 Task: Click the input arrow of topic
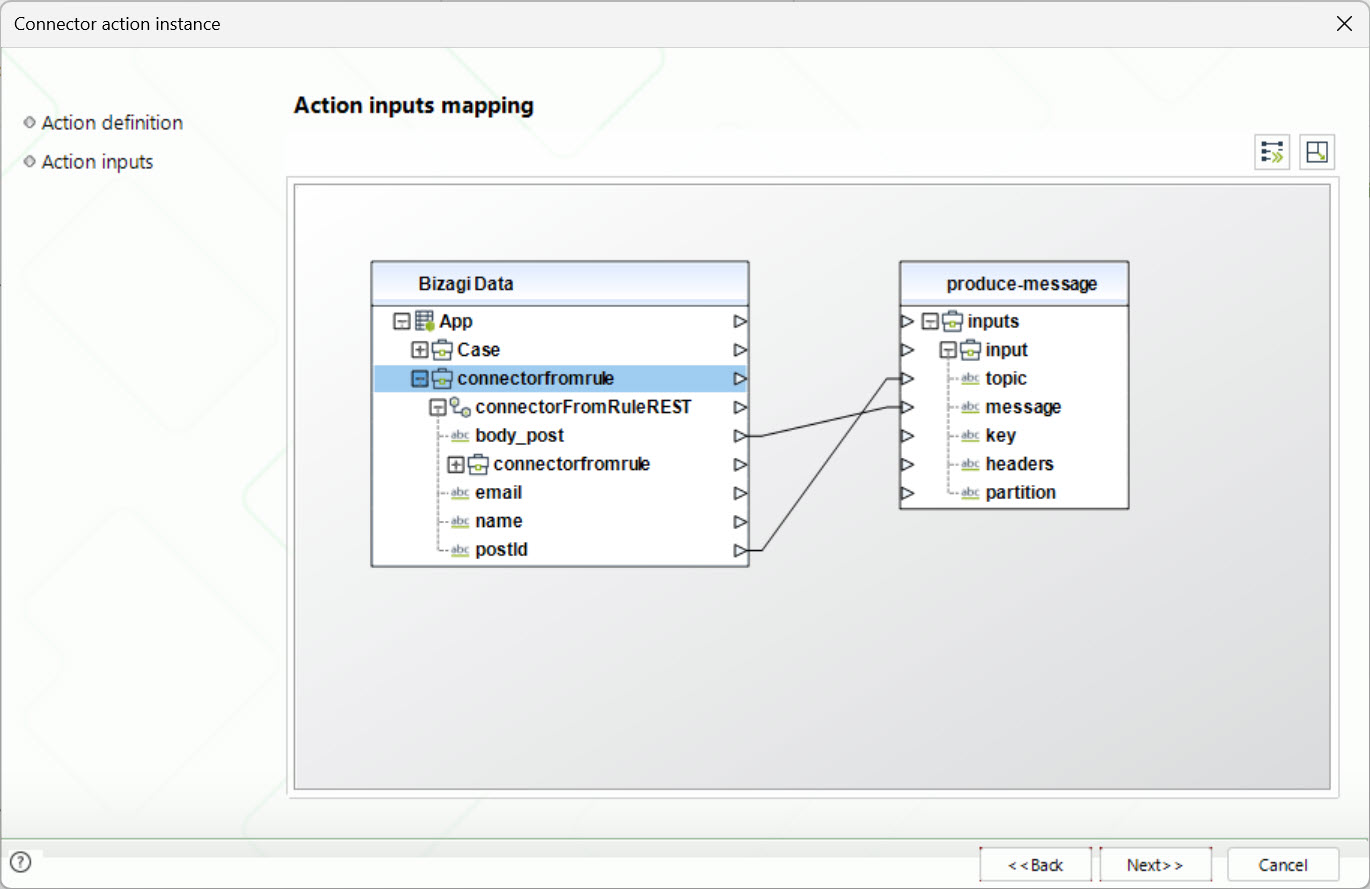click(908, 378)
